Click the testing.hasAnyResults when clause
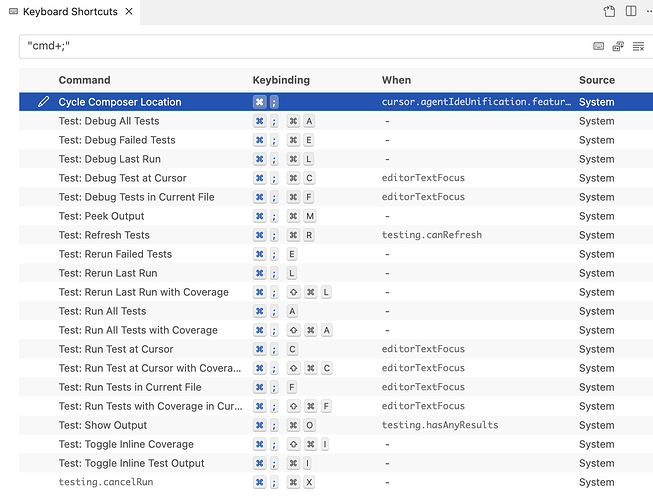Viewport: 653px width, 500px height. [439, 425]
